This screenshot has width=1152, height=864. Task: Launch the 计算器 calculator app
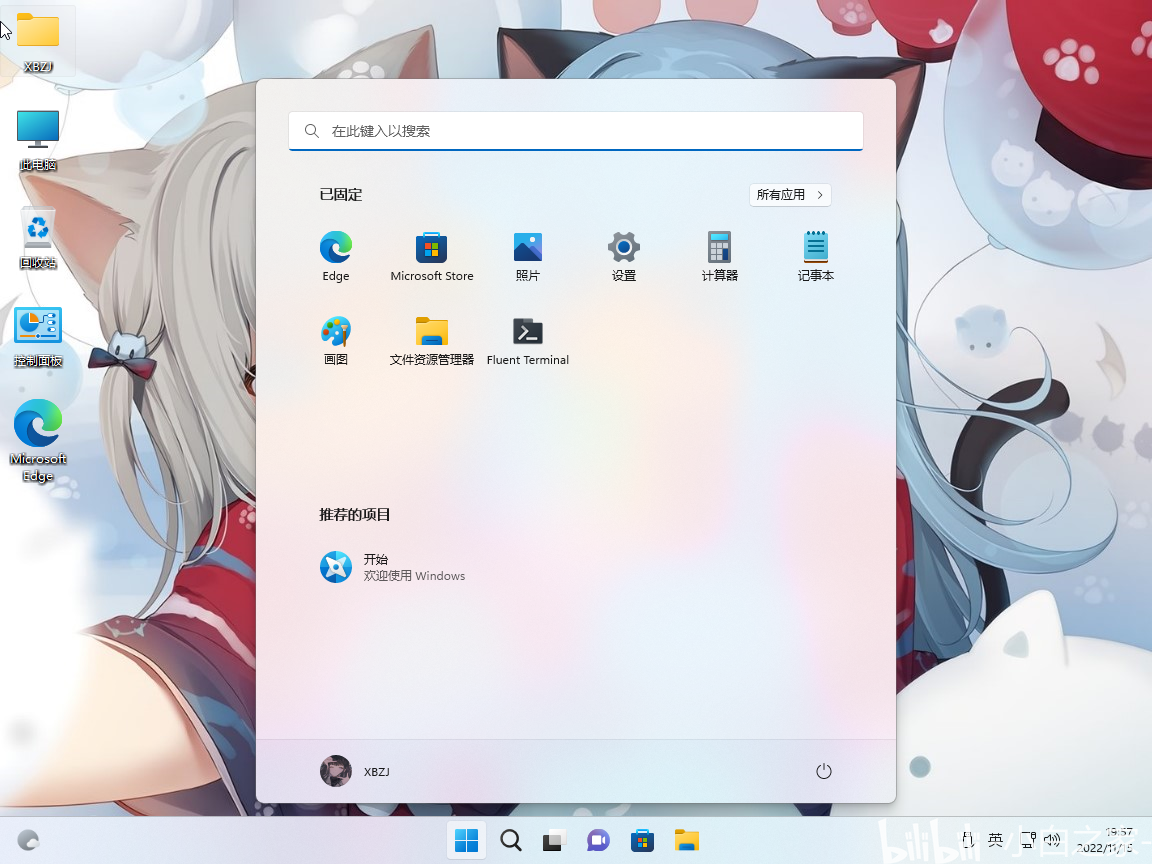(x=719, y=256)
